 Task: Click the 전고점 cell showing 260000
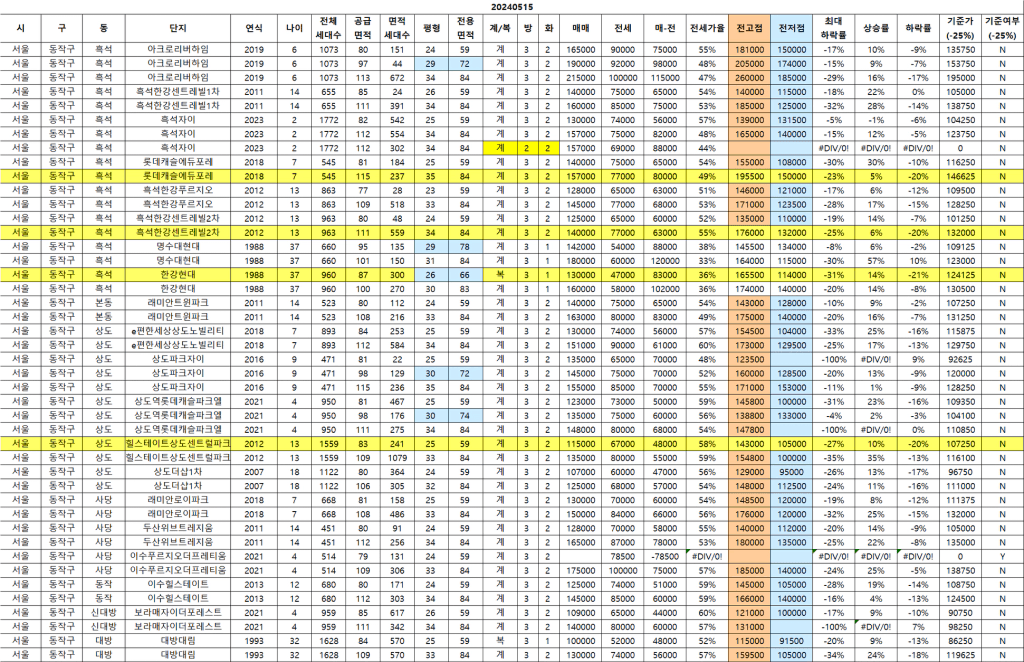(x=750, y=78)
